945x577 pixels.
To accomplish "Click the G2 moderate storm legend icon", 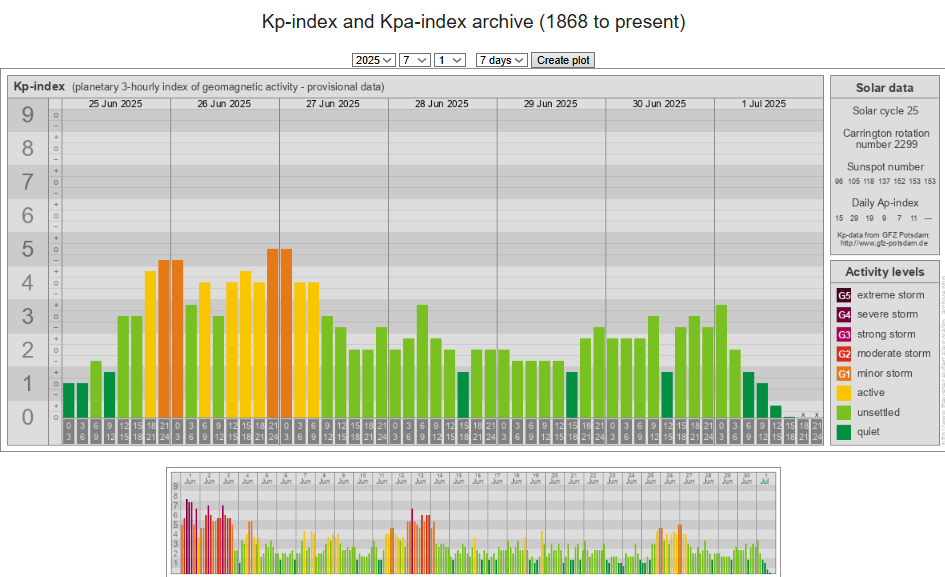I will 844,353.
